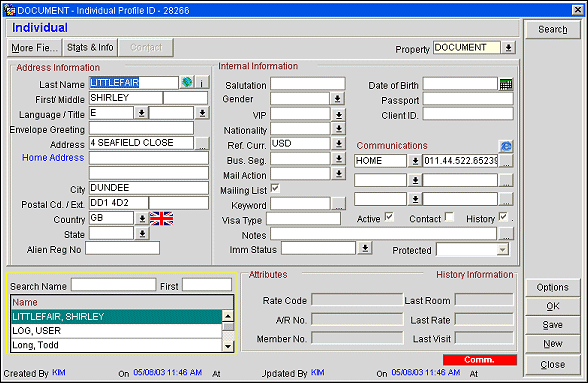Click the Communications web browser icon
The image size is (588, 383).
(506, 146)
